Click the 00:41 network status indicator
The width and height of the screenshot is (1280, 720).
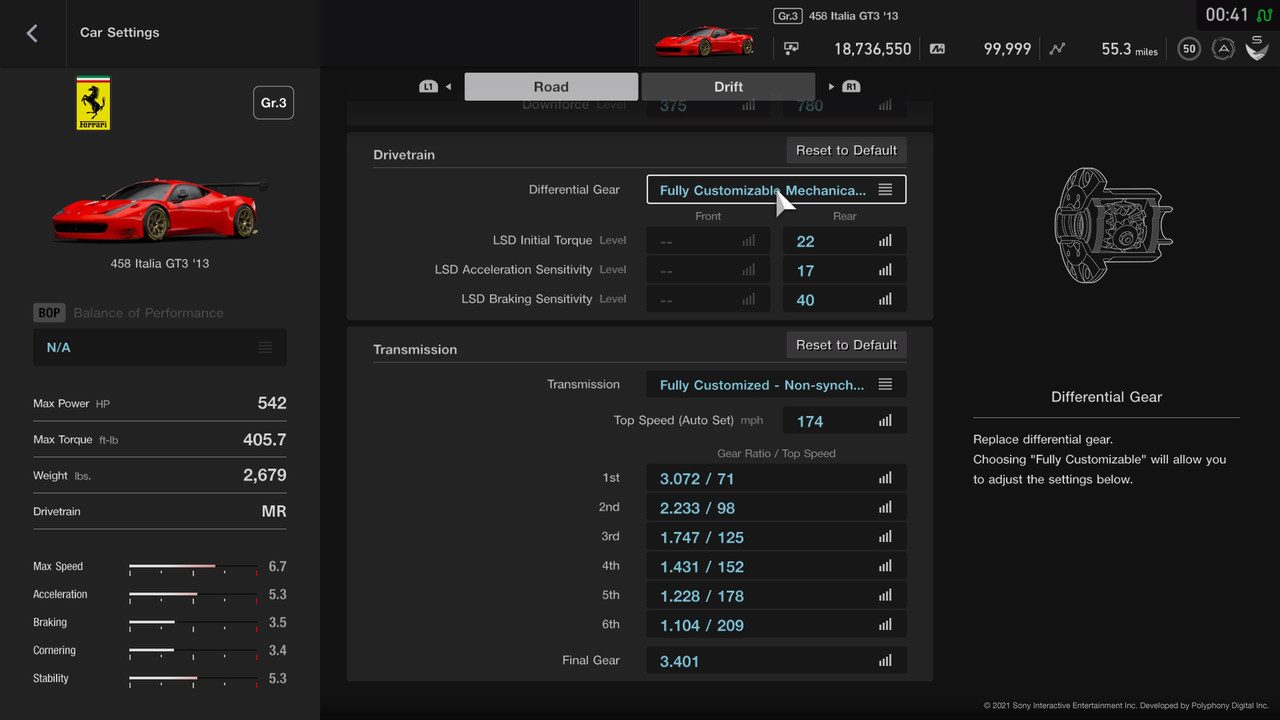point(1238,15)
